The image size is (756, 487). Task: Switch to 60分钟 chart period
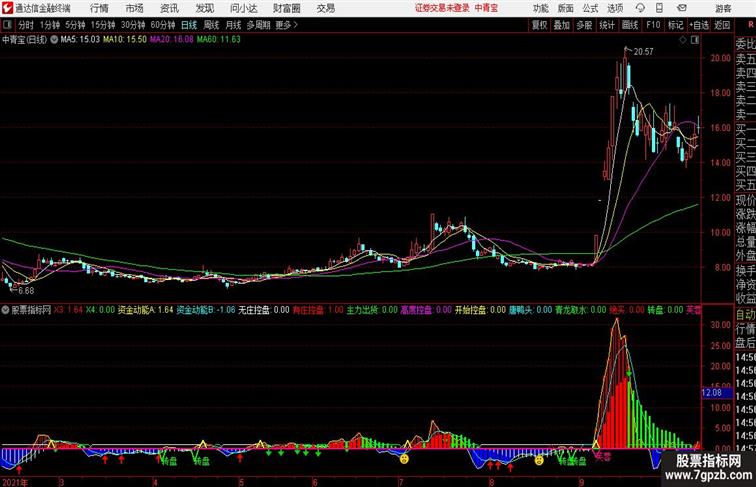point(163,25)
